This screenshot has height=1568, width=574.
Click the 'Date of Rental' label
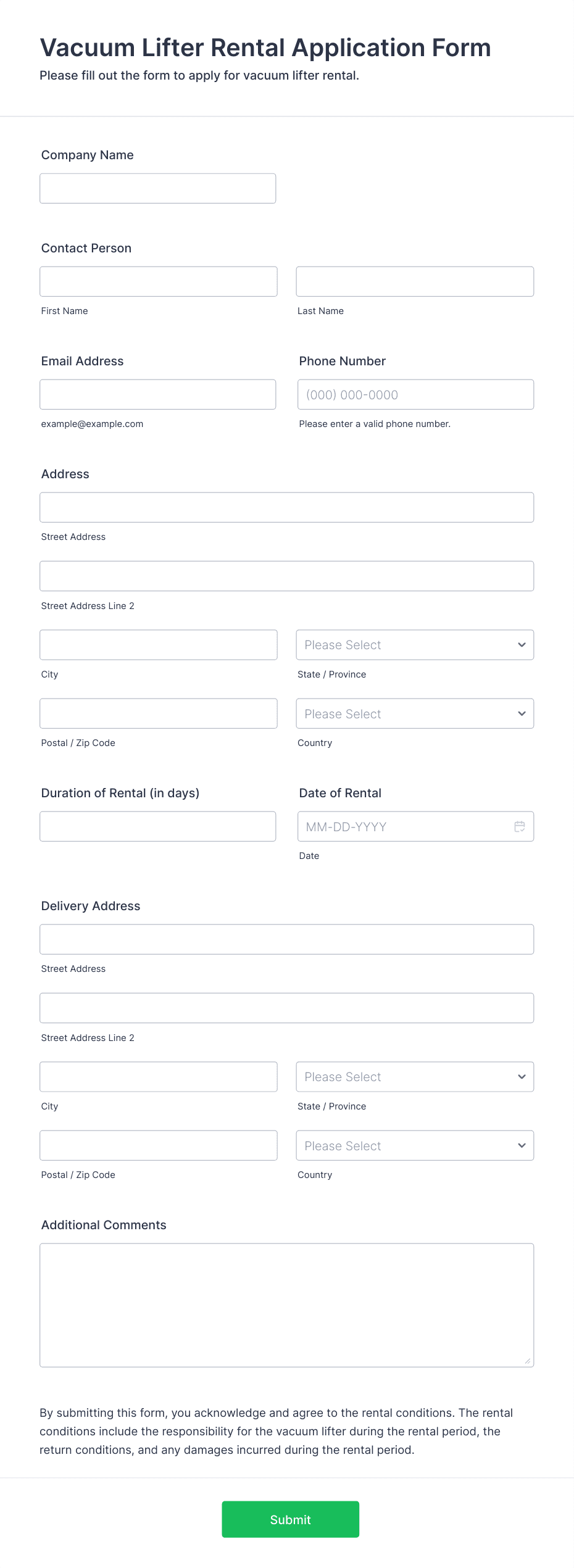(340, 793)
